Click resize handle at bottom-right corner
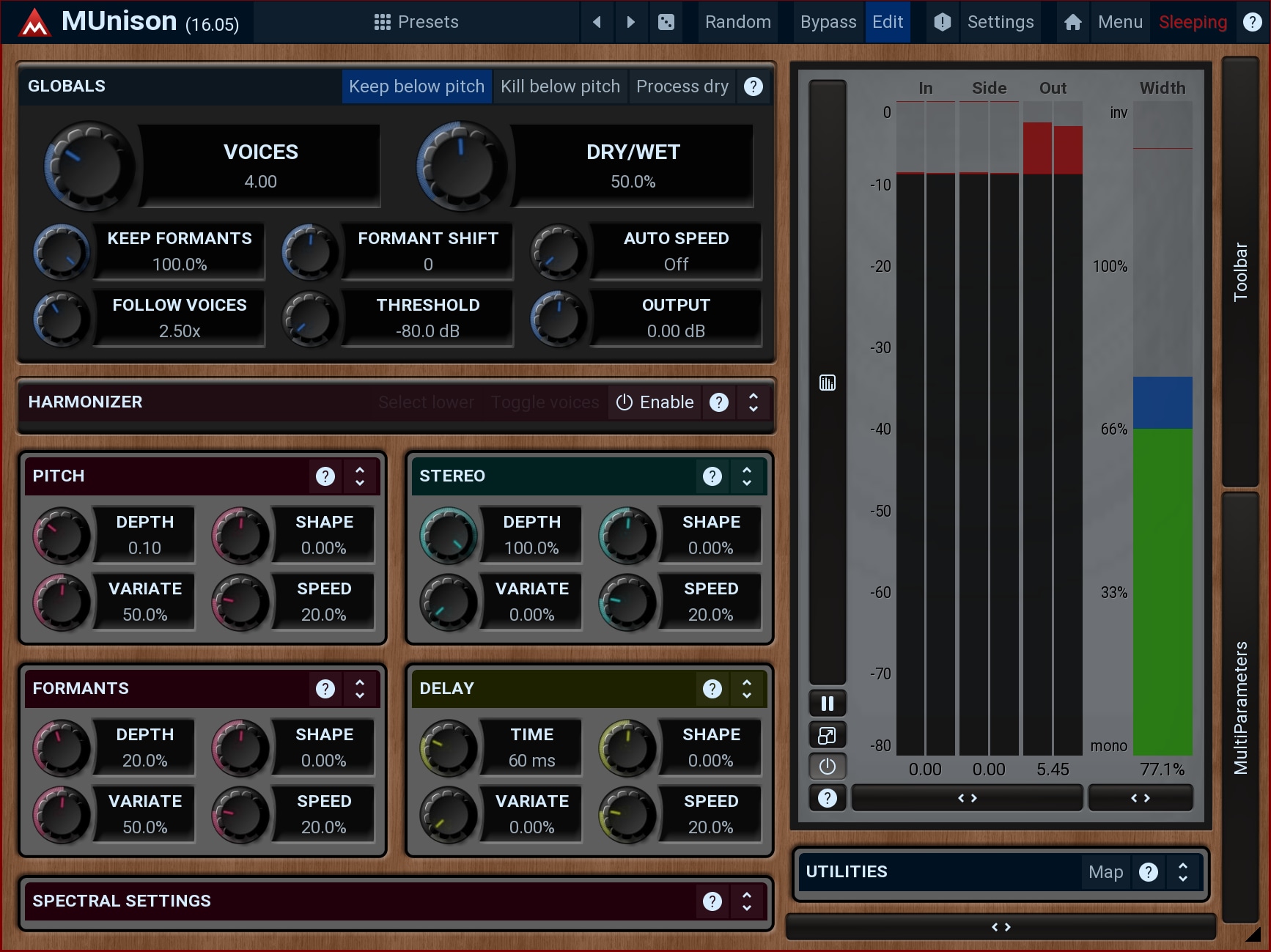This screenshot has height=952, width=1271. tap(1253, 934)
